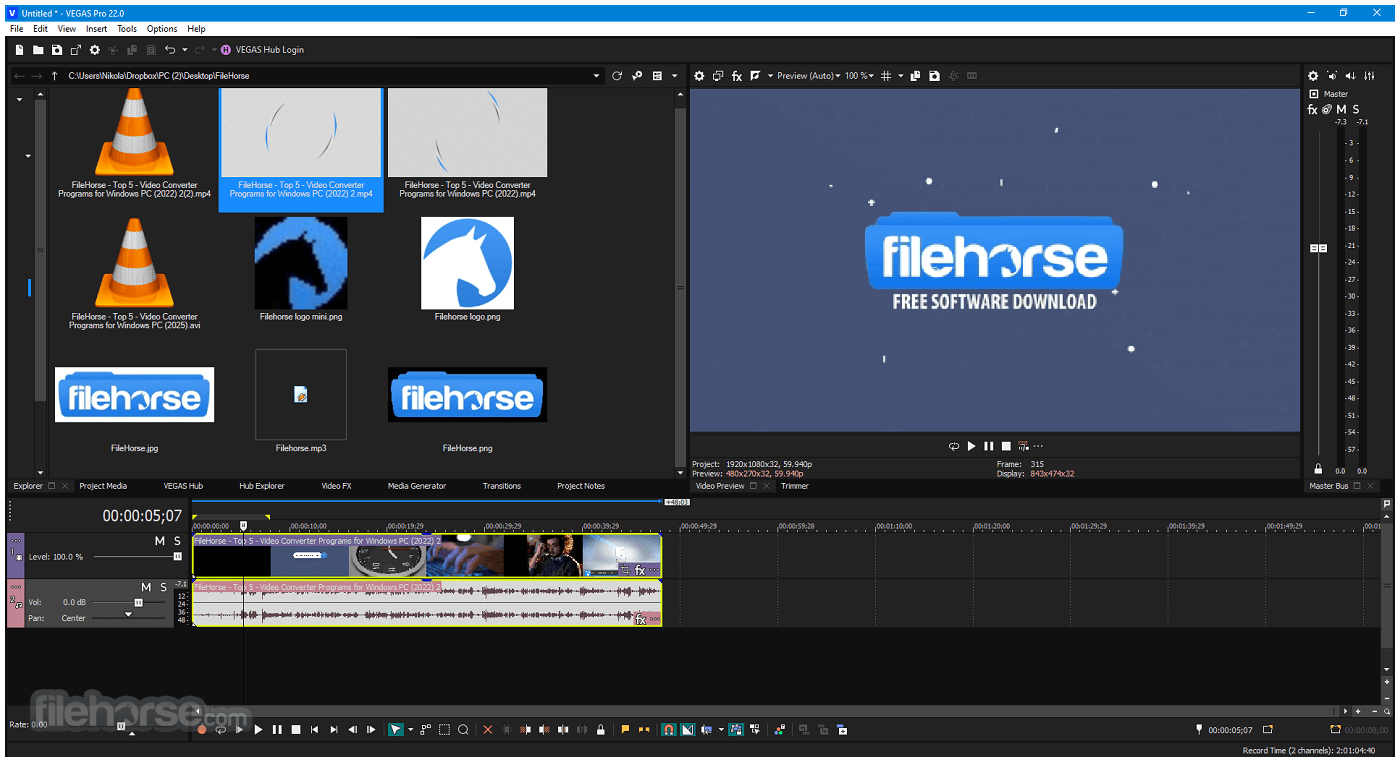This screenshot has height=762, width=1400.
Task: Mute the Master bus with M
Action: click(x=1341, y=109)
